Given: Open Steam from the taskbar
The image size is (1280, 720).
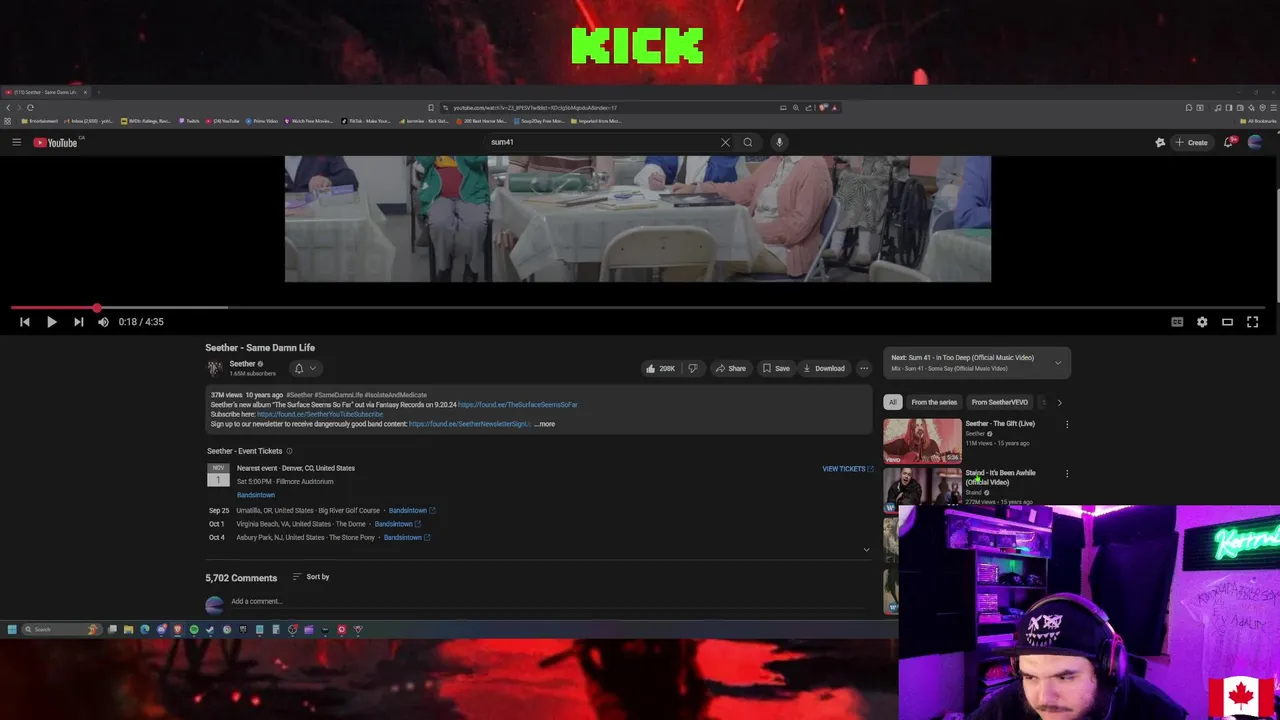Looking at the screenshot, I should click(x=210, y=629).
